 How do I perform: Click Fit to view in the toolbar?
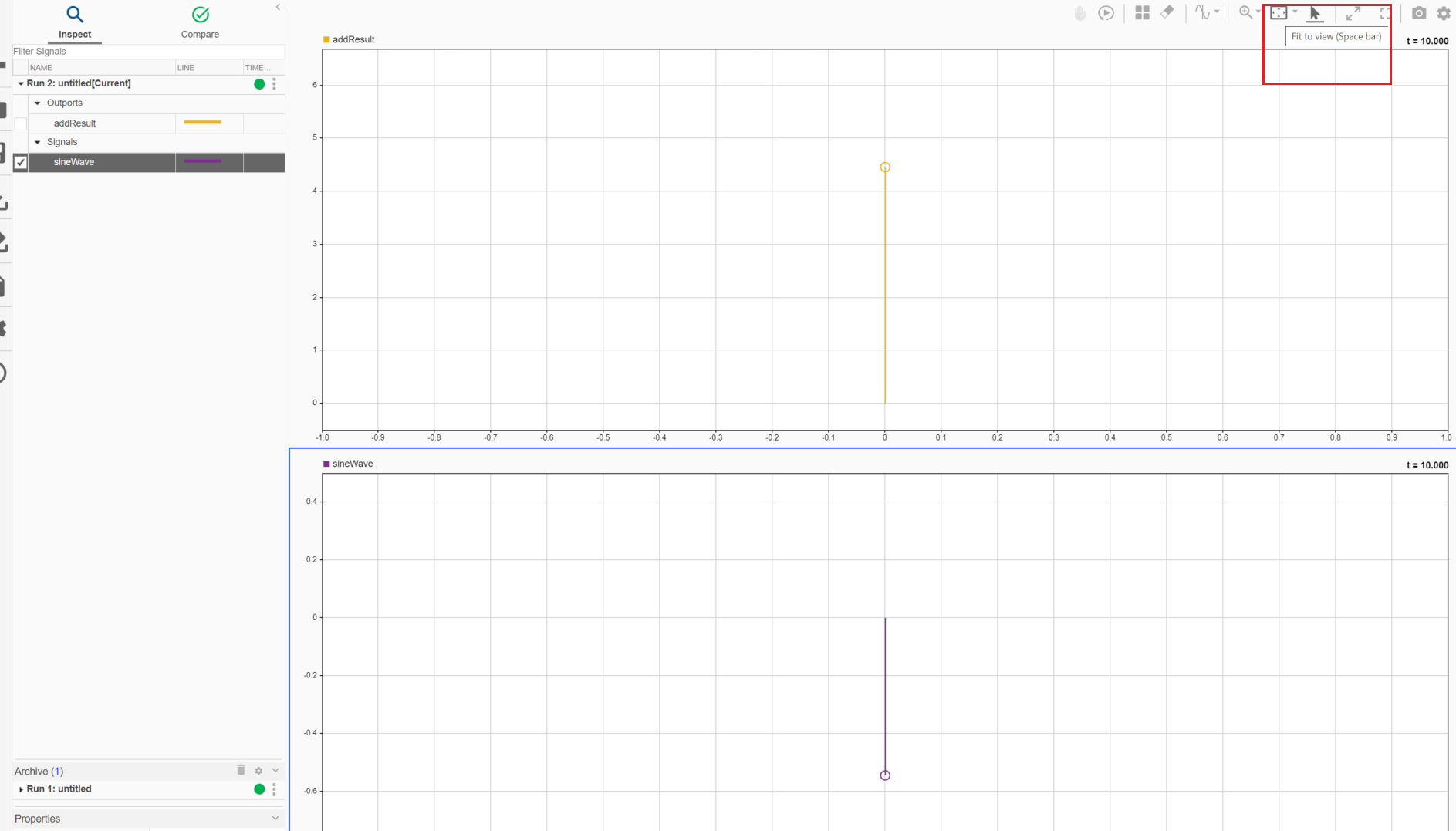(1279, 12)
